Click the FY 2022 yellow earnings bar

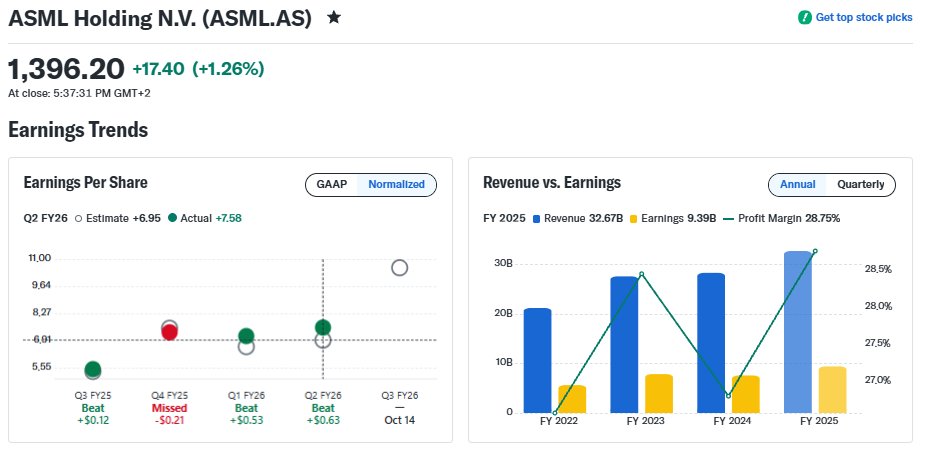tap(572, 399)
